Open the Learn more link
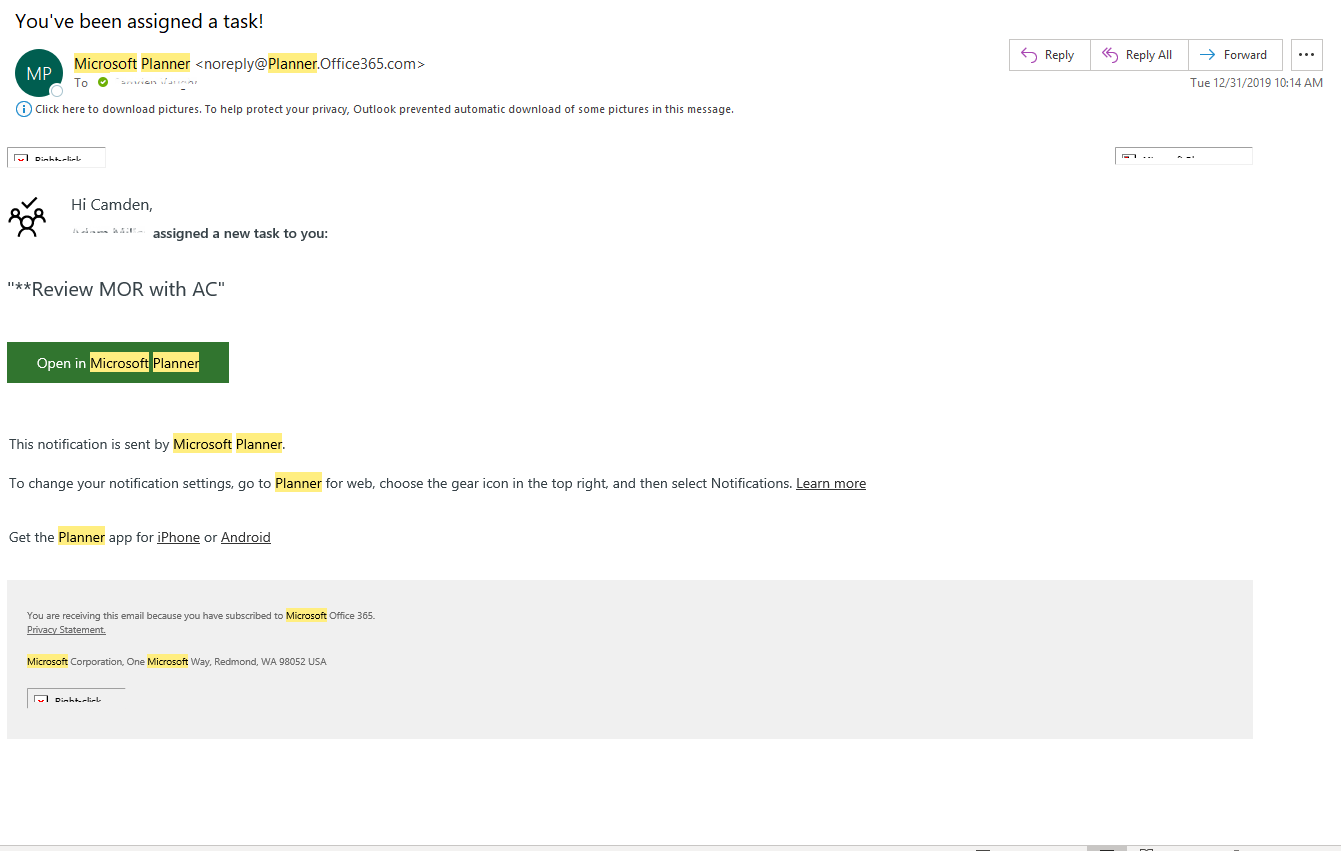This screenshot has height=851, width=1341. click(x=831, y=483)
